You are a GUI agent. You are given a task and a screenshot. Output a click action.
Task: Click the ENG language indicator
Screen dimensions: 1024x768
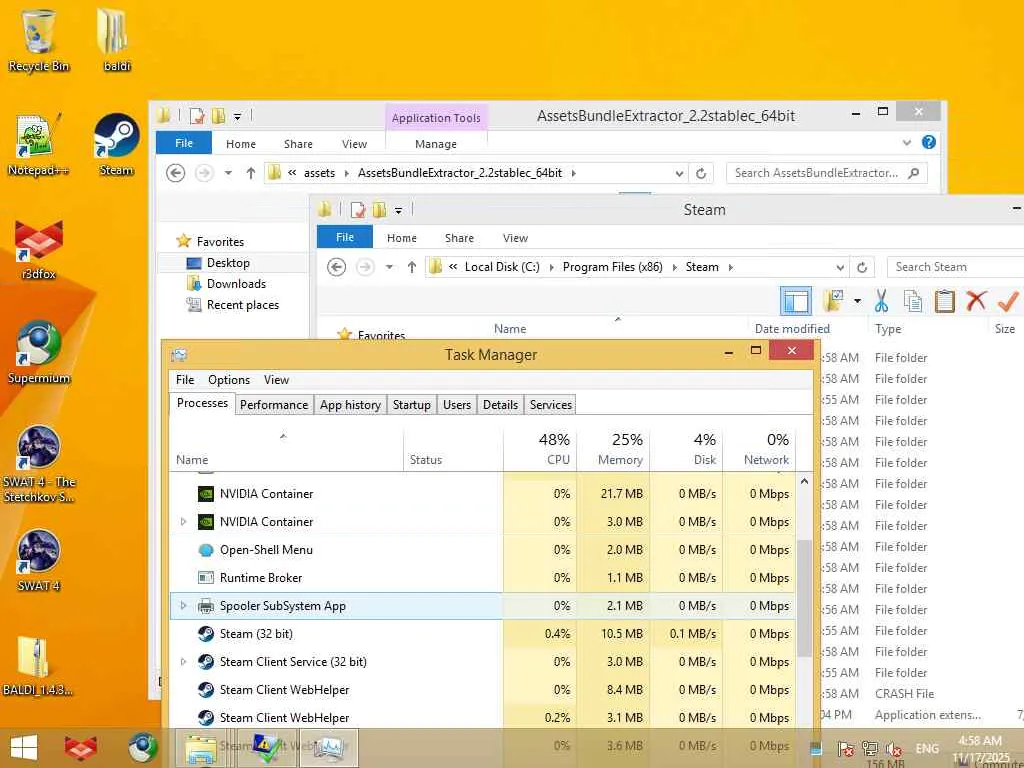927,749
